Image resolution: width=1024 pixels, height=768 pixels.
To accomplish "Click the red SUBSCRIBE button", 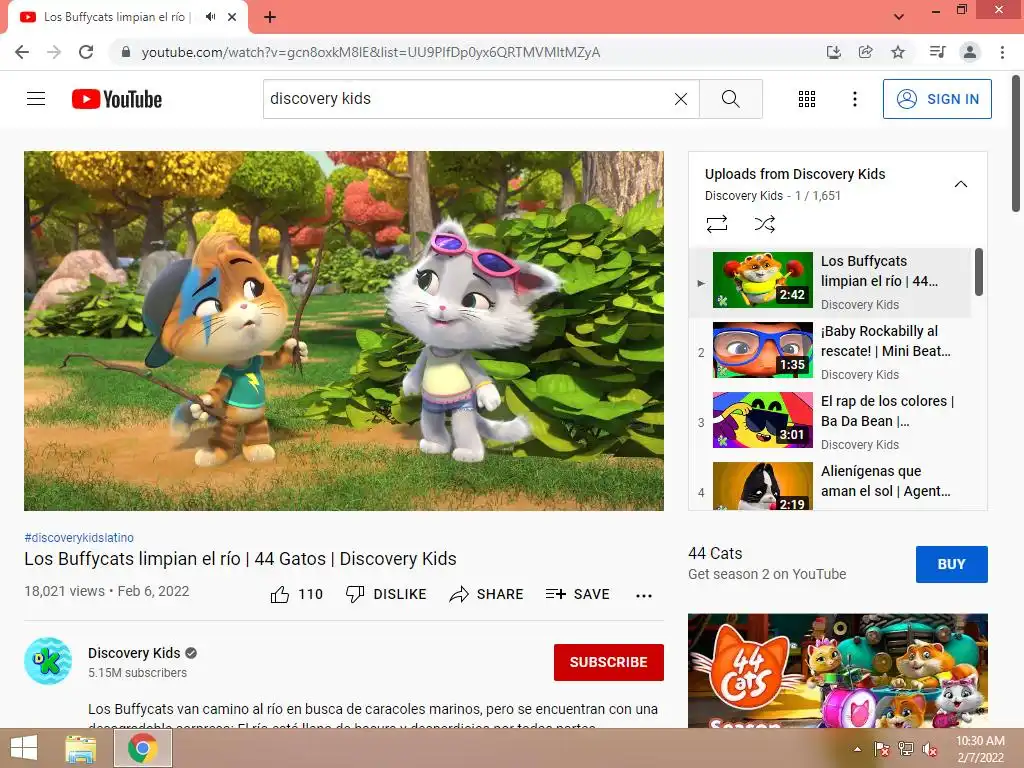I will [x=609, y=662].
